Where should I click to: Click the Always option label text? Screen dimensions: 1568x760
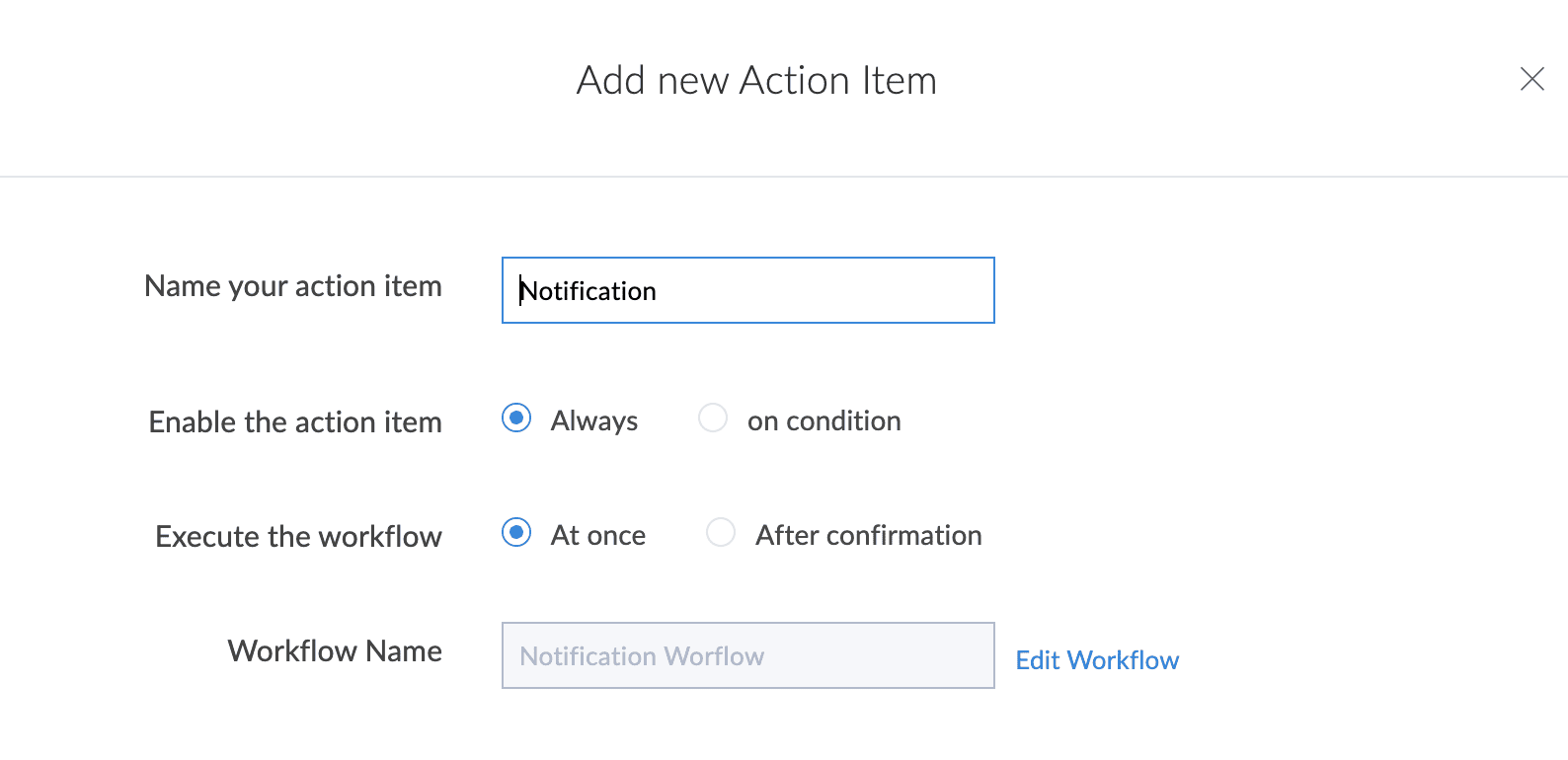coord(594,421)
